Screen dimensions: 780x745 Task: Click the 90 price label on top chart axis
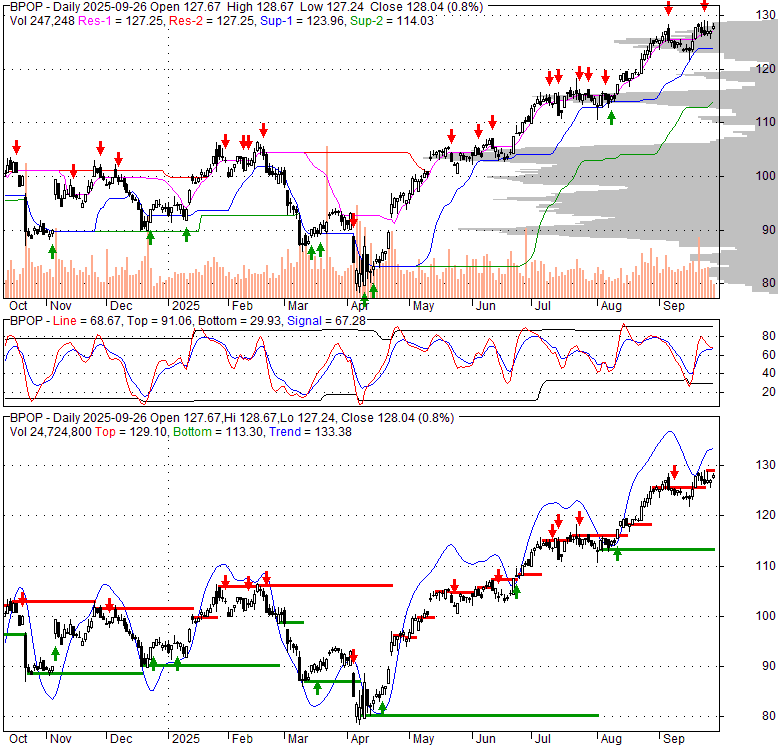[x=769, y=230]
